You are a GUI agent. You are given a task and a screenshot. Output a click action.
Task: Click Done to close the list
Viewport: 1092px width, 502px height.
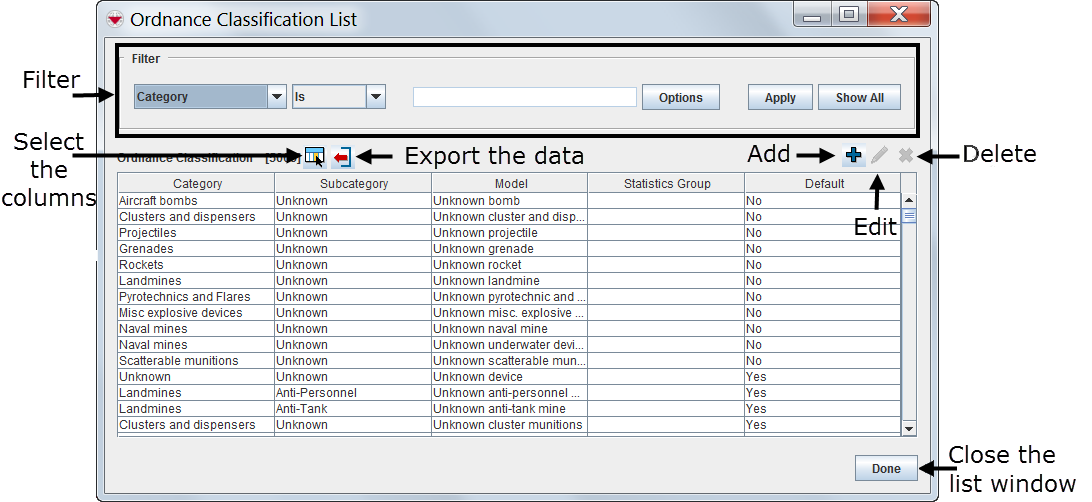(x=885, y=468)
